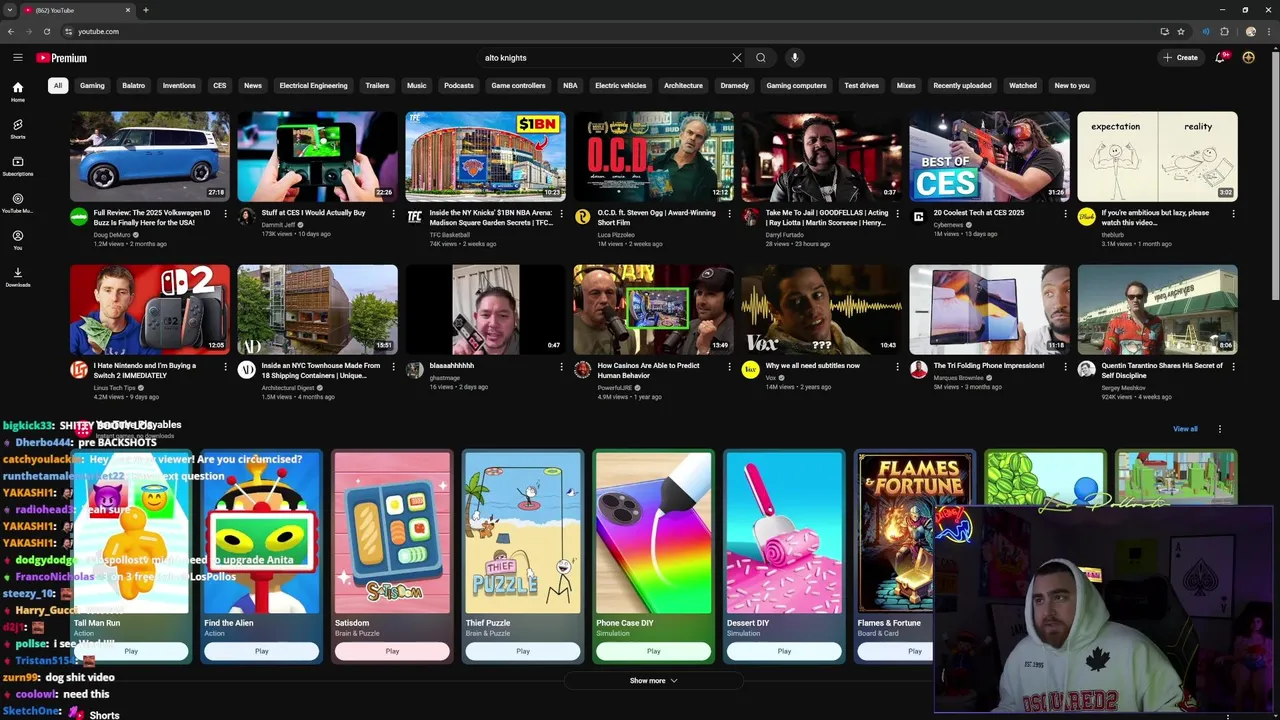This screenshot has width=1280, height=720.
Task: Open the notifications bell
Action: pyautogui.click(x=1220, y=58)
